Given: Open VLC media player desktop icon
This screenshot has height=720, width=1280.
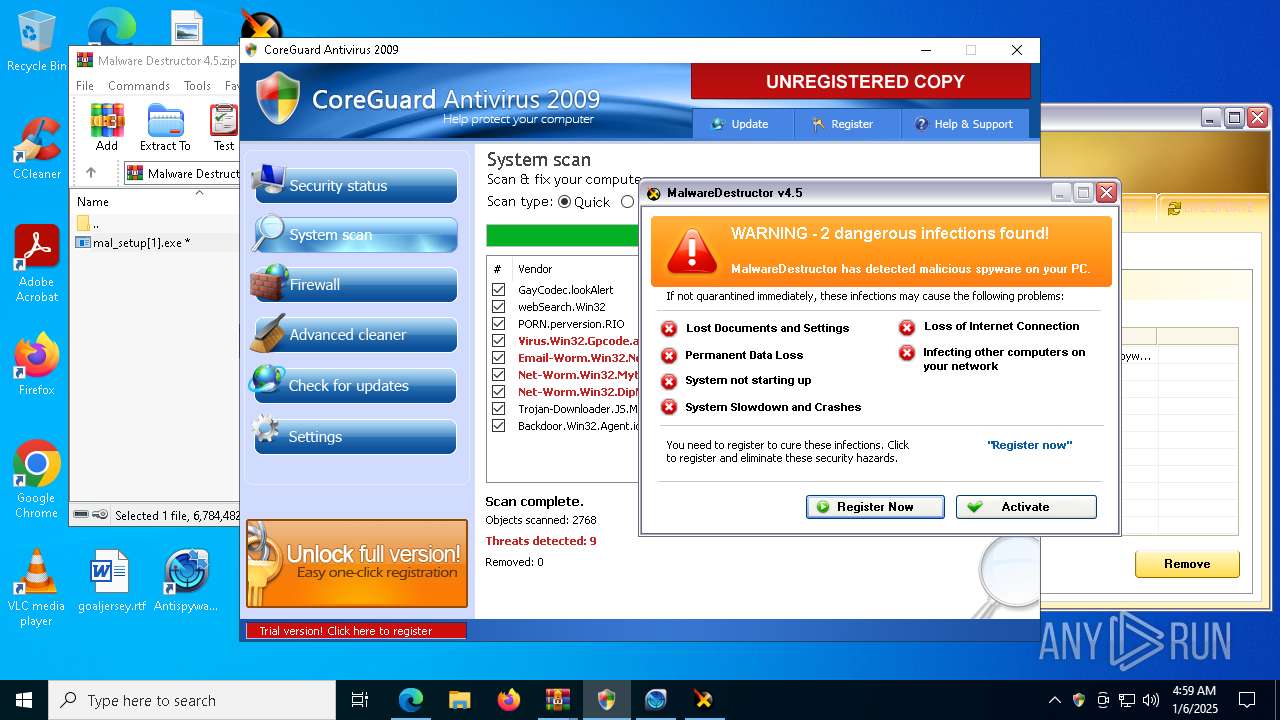Looking at the screenshot, I should coord(36,588).
